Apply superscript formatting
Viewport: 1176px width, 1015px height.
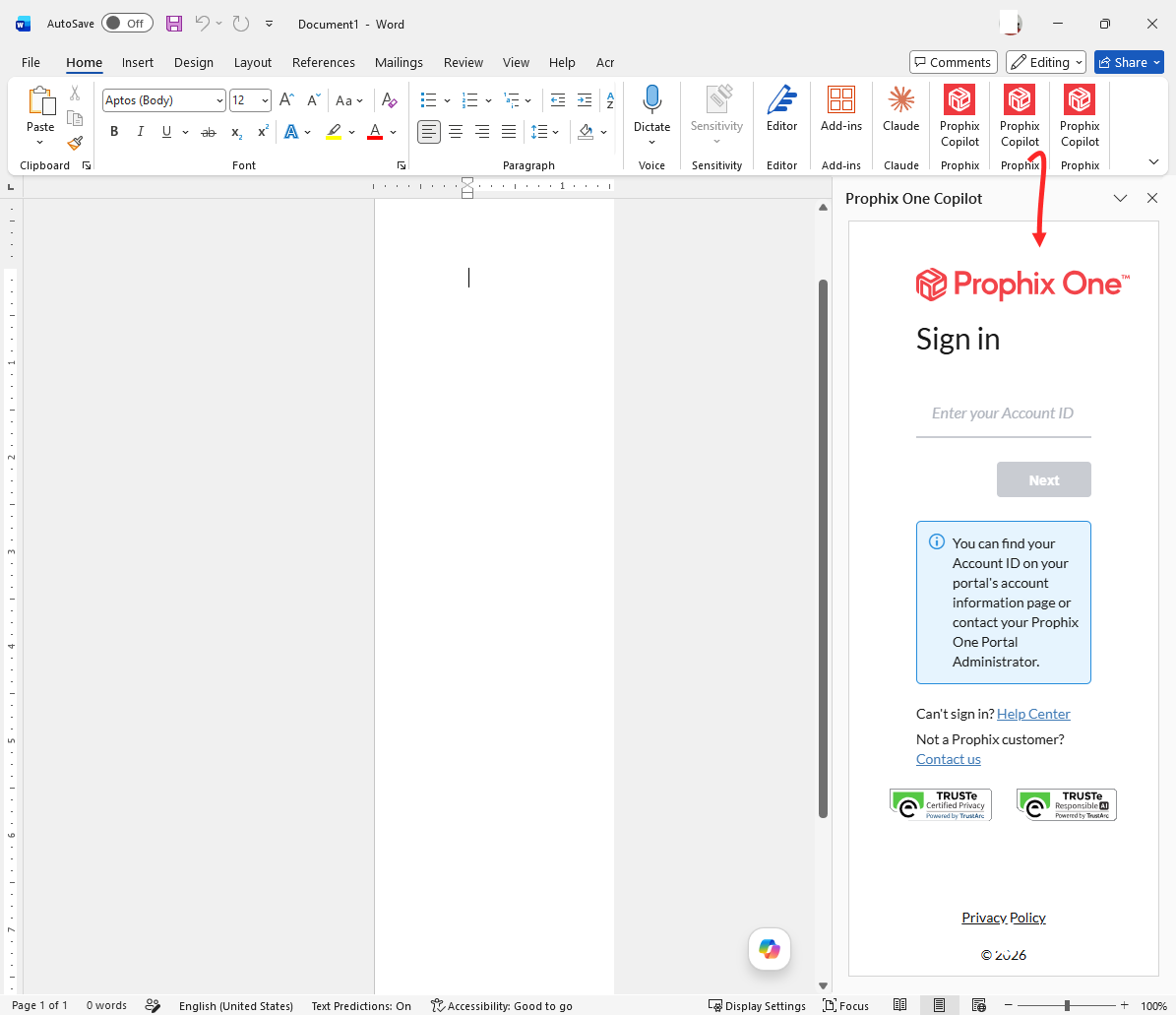click(263, 132)
